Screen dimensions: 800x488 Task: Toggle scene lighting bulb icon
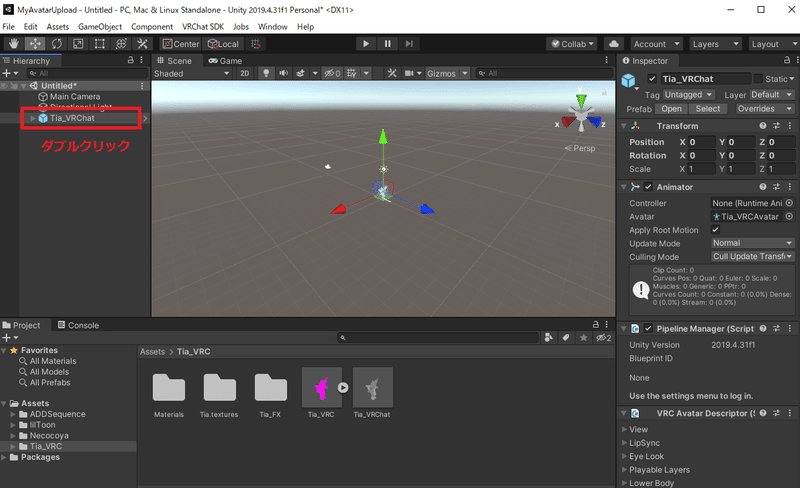click(x=266, y=74)
